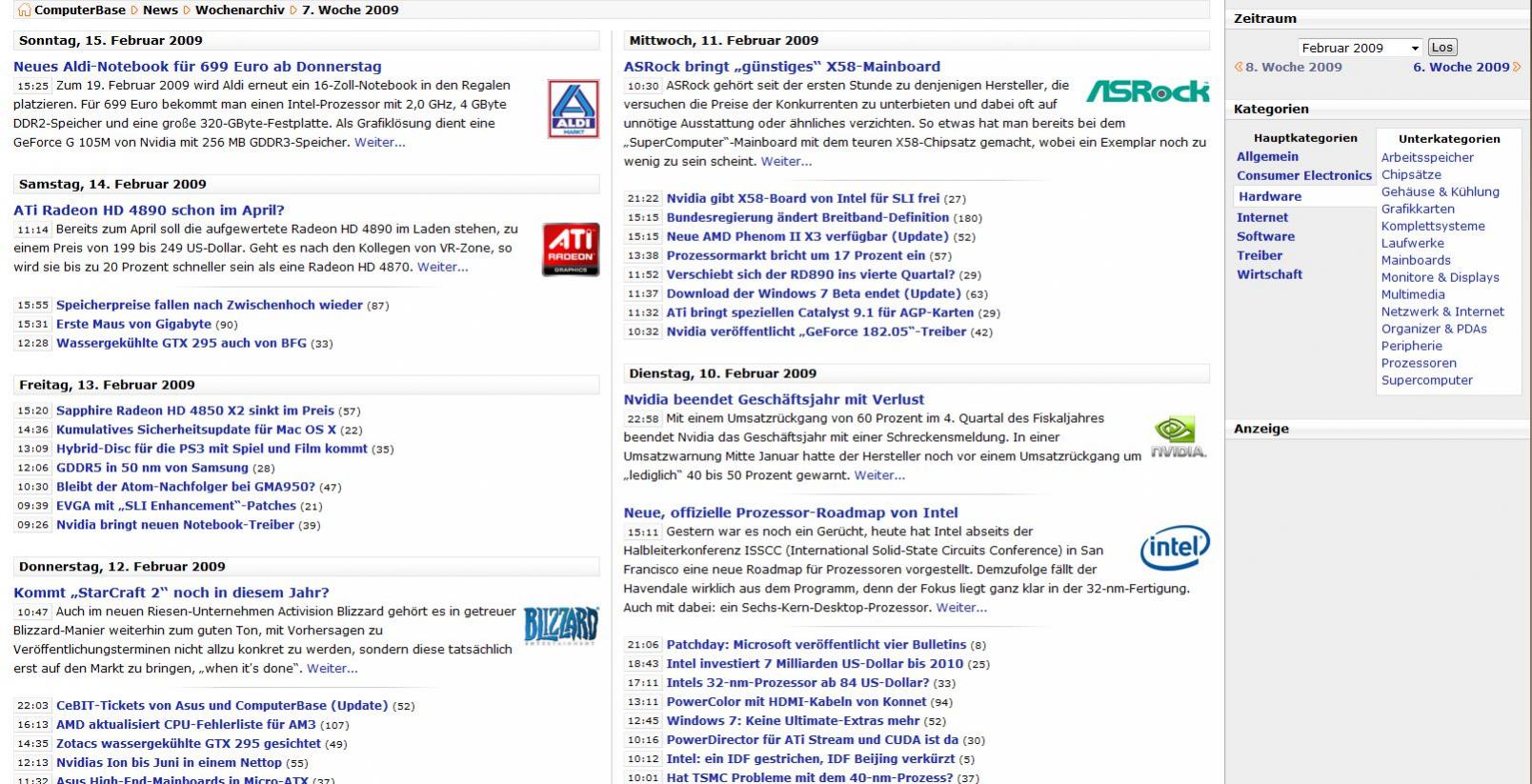This screenshot has width=1532, height=784.
Task: Open the Aldi logo thumbnail
Action: point(574,110)
